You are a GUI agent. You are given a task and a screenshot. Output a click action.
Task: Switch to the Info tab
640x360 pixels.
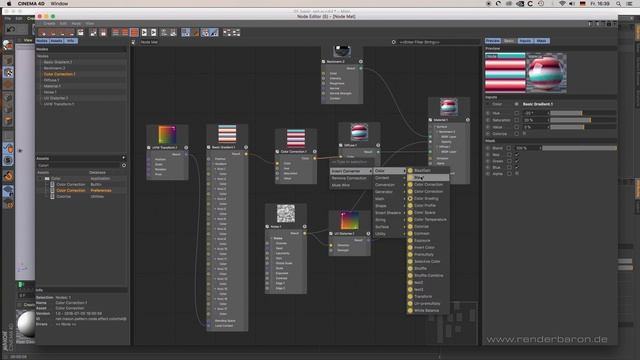71,41
